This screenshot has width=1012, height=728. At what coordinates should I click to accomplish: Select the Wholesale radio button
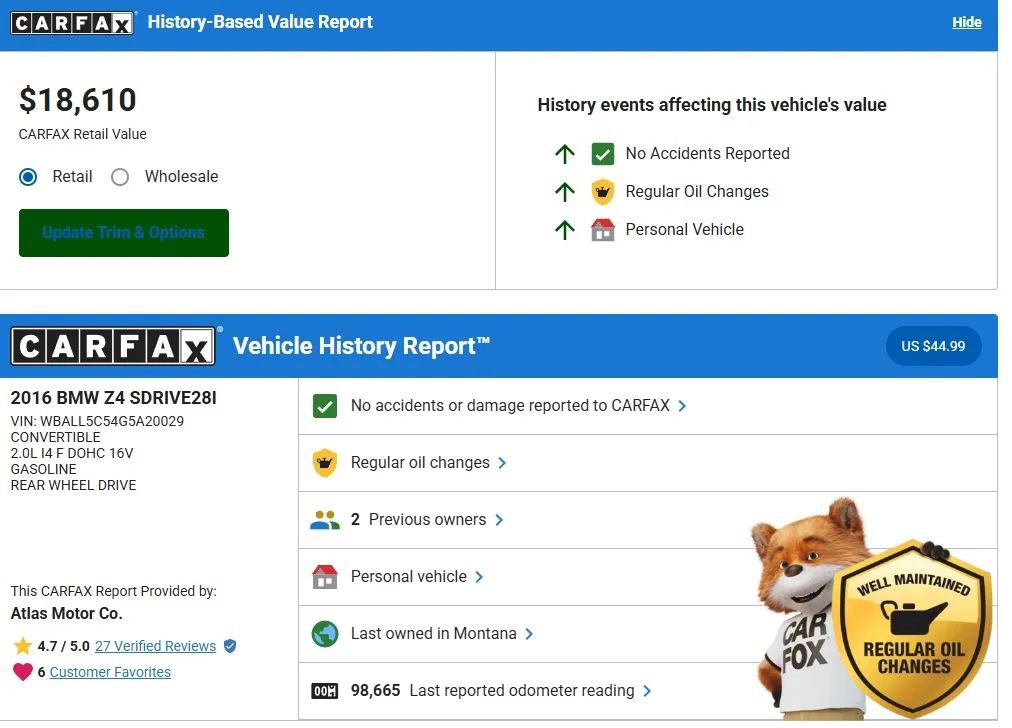(120, 177)
